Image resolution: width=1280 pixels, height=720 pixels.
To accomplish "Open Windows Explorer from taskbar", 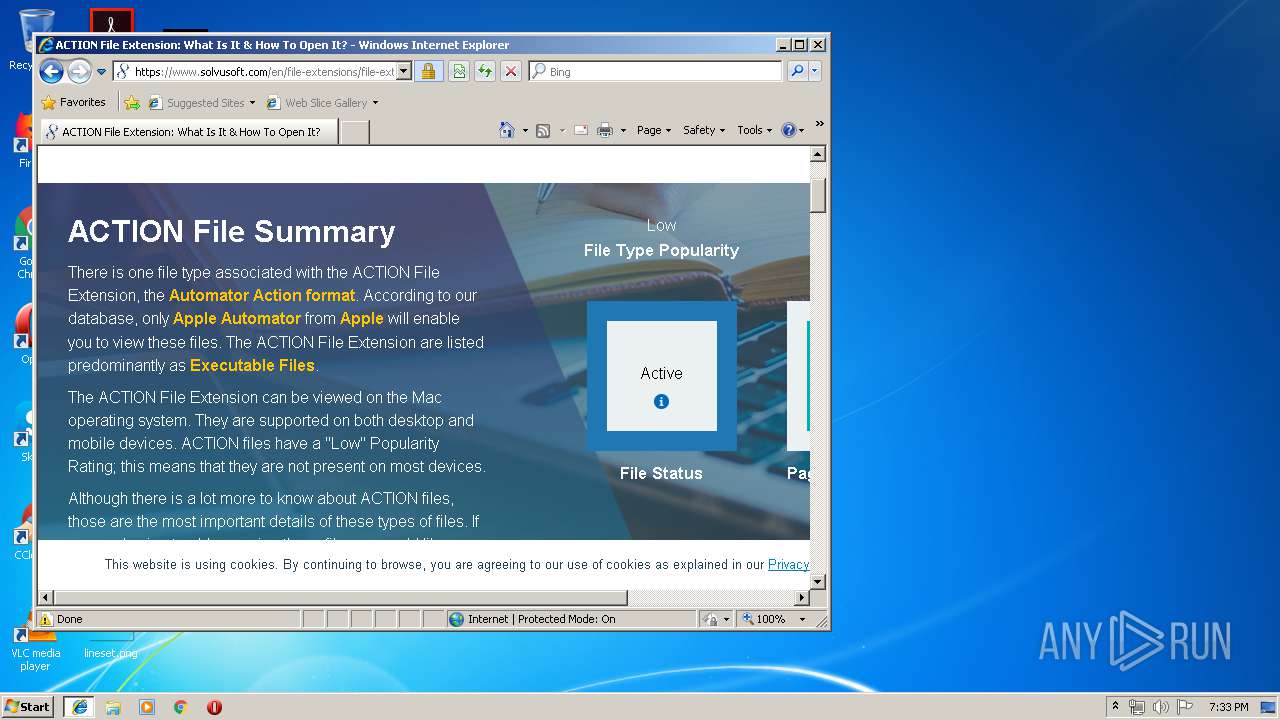I will point(113,707).
